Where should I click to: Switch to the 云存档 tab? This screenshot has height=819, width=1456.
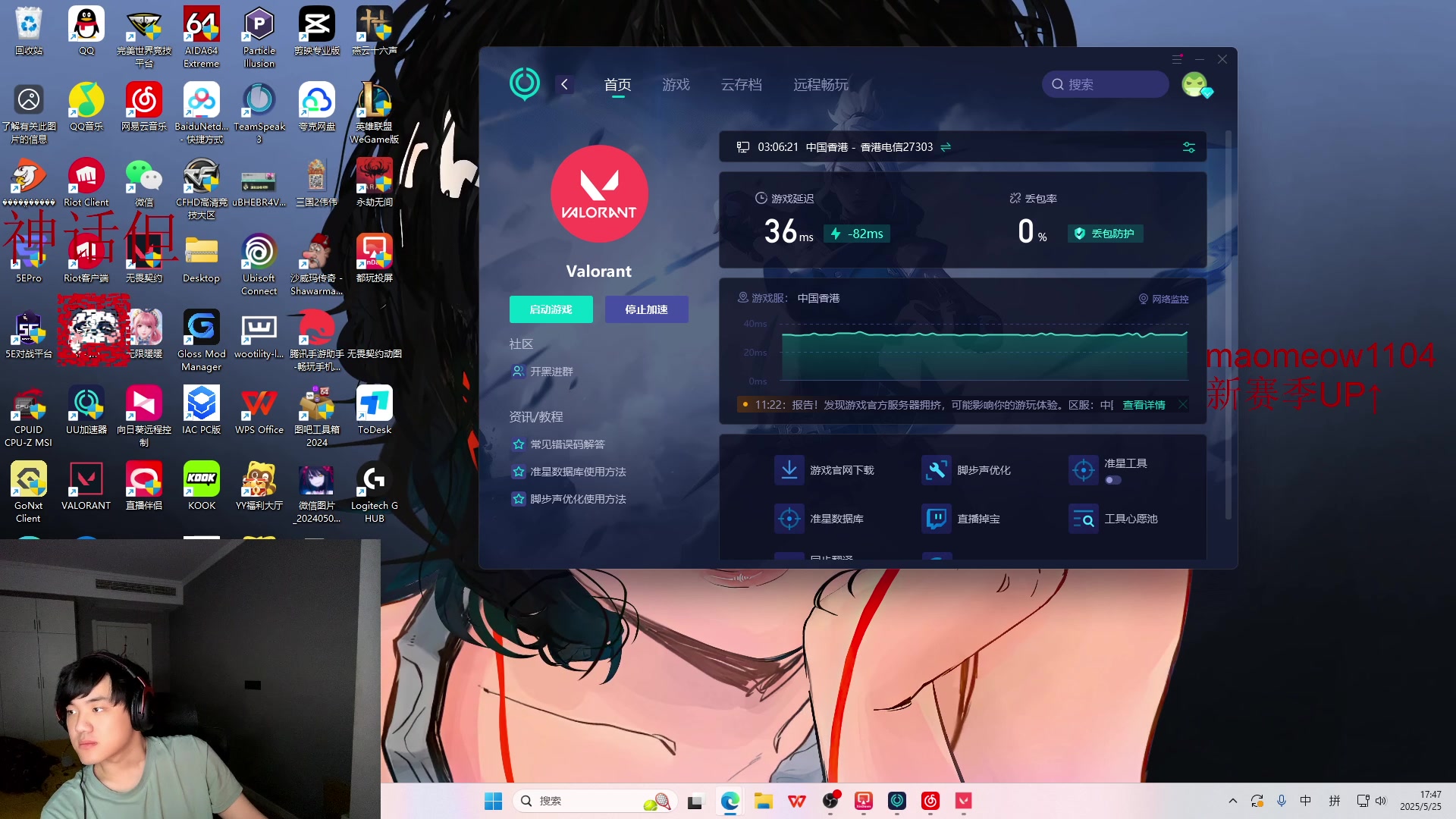[741, 85]
